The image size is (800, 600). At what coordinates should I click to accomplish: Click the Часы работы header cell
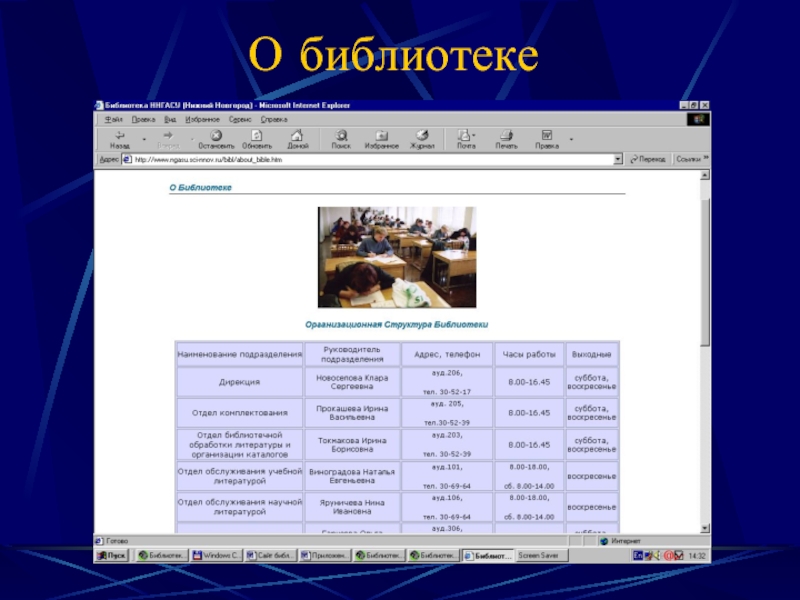pyautogui.click(x=529, y=354)
